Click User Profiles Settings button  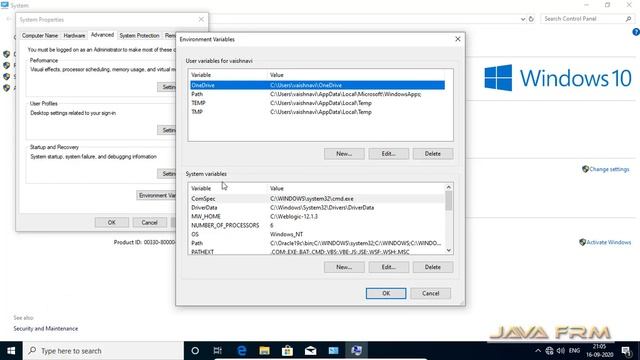[167, 130]
